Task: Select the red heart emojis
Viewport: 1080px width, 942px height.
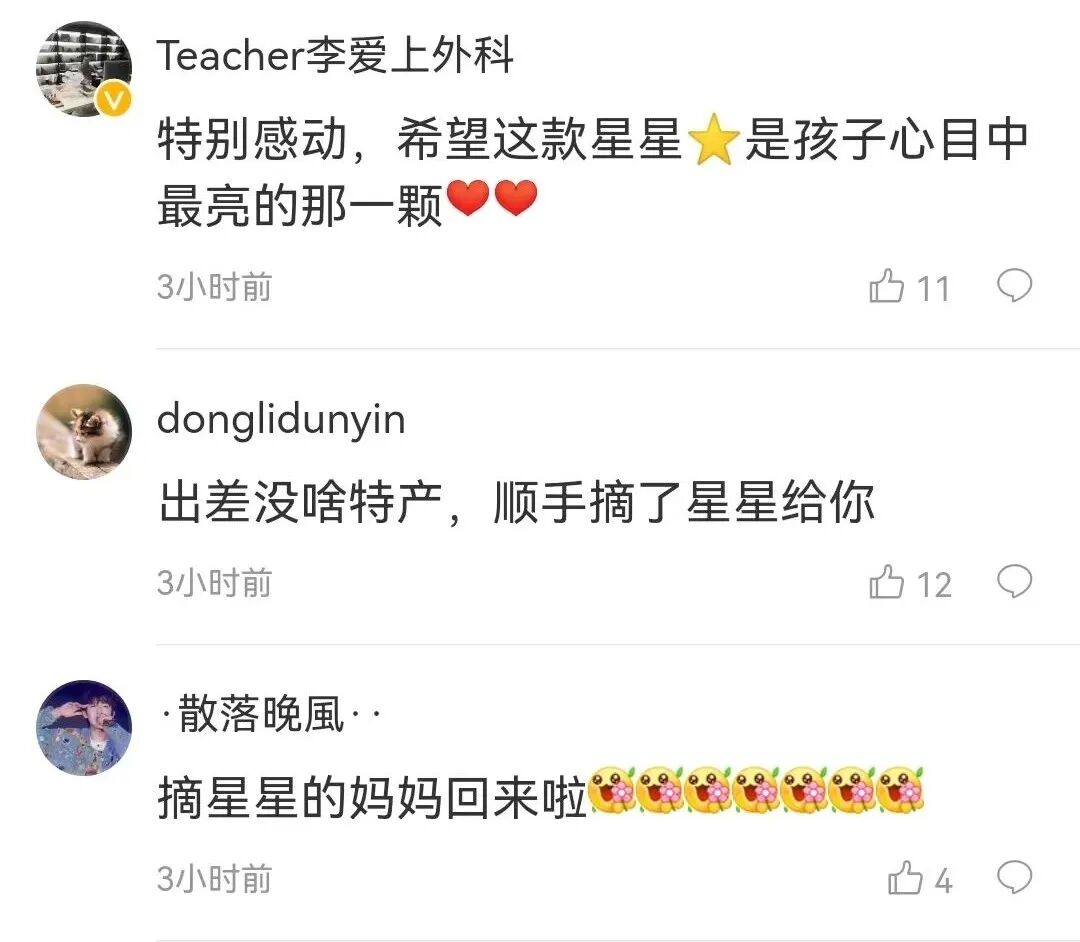Action: coord(492,199)
